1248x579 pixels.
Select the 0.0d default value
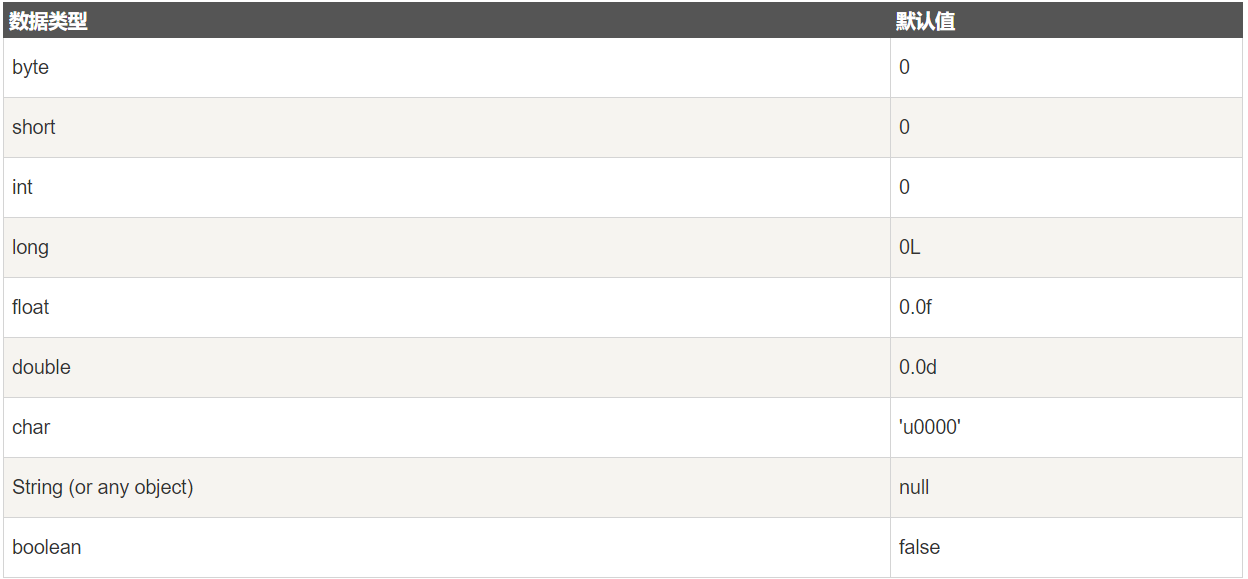tap(918, 368)
